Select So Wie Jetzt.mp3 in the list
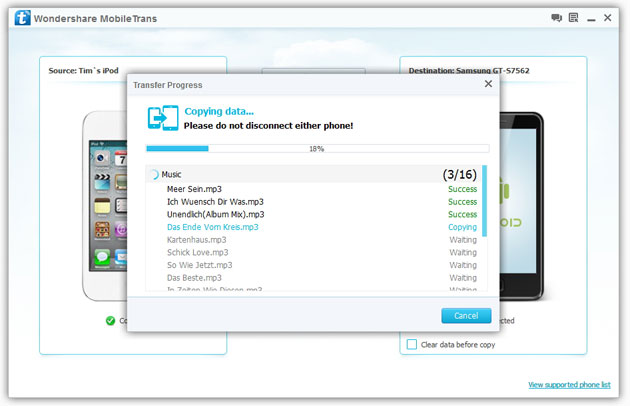Screen dimensions: 630x406 pyautogui.click(x=200, y=265)
